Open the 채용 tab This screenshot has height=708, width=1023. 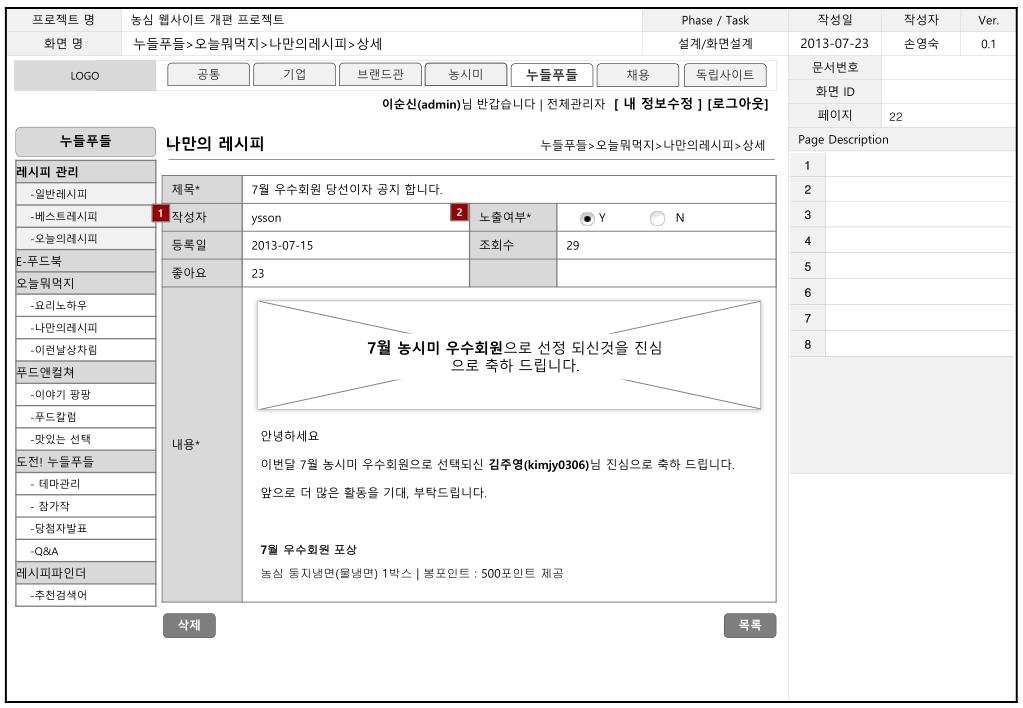[x=638, y=74]
